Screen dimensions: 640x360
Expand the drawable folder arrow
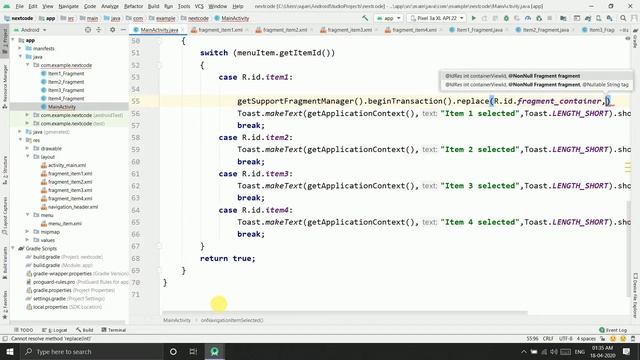pyautogui.click(x=27, y=149)
